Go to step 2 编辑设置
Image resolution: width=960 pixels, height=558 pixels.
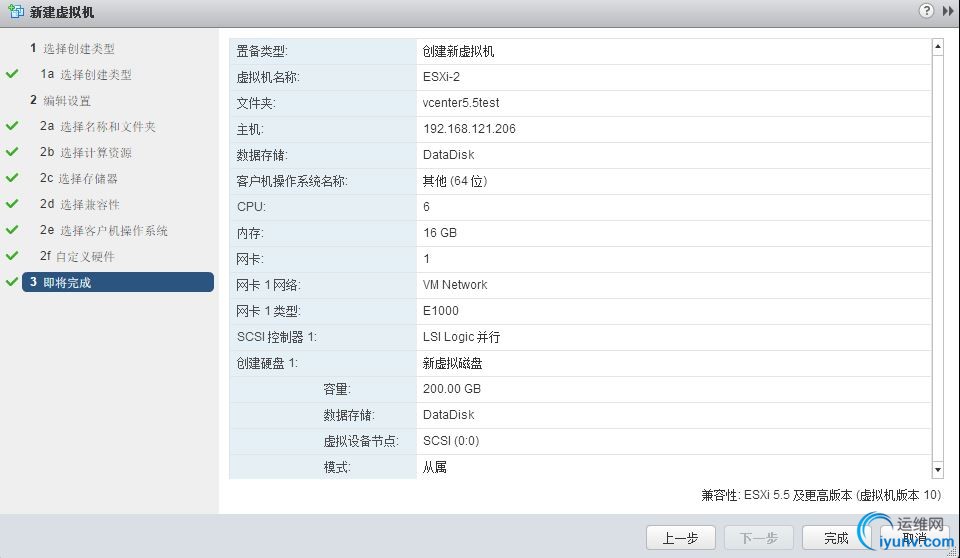60,100
